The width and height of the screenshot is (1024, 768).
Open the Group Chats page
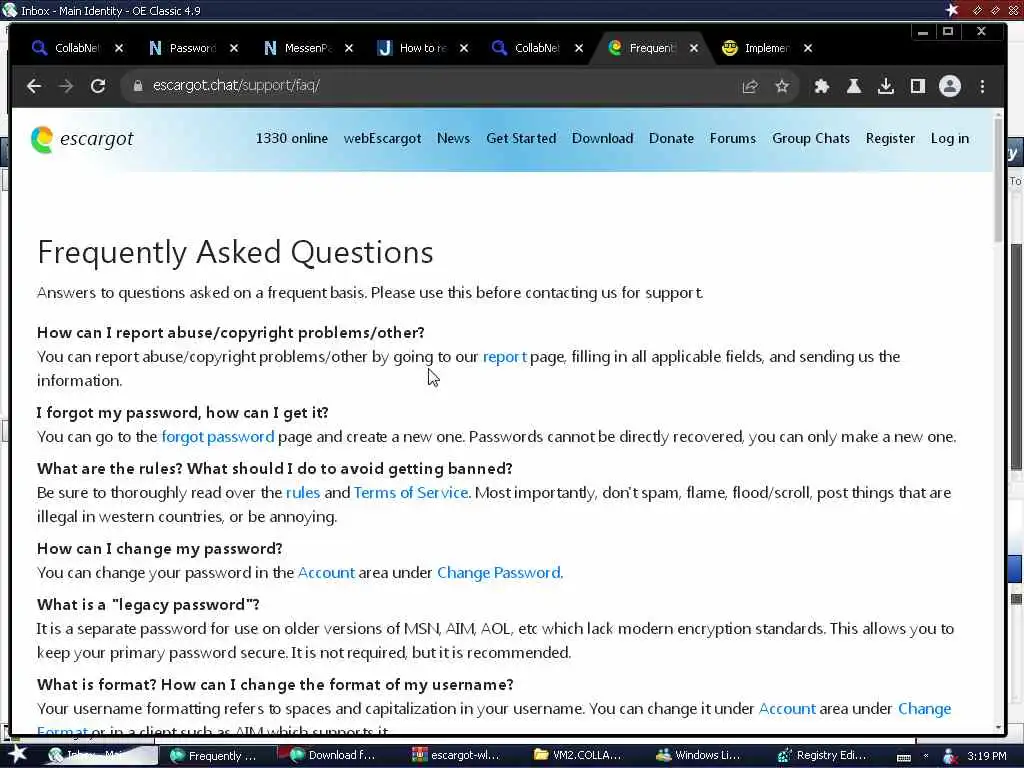(810, 138)
